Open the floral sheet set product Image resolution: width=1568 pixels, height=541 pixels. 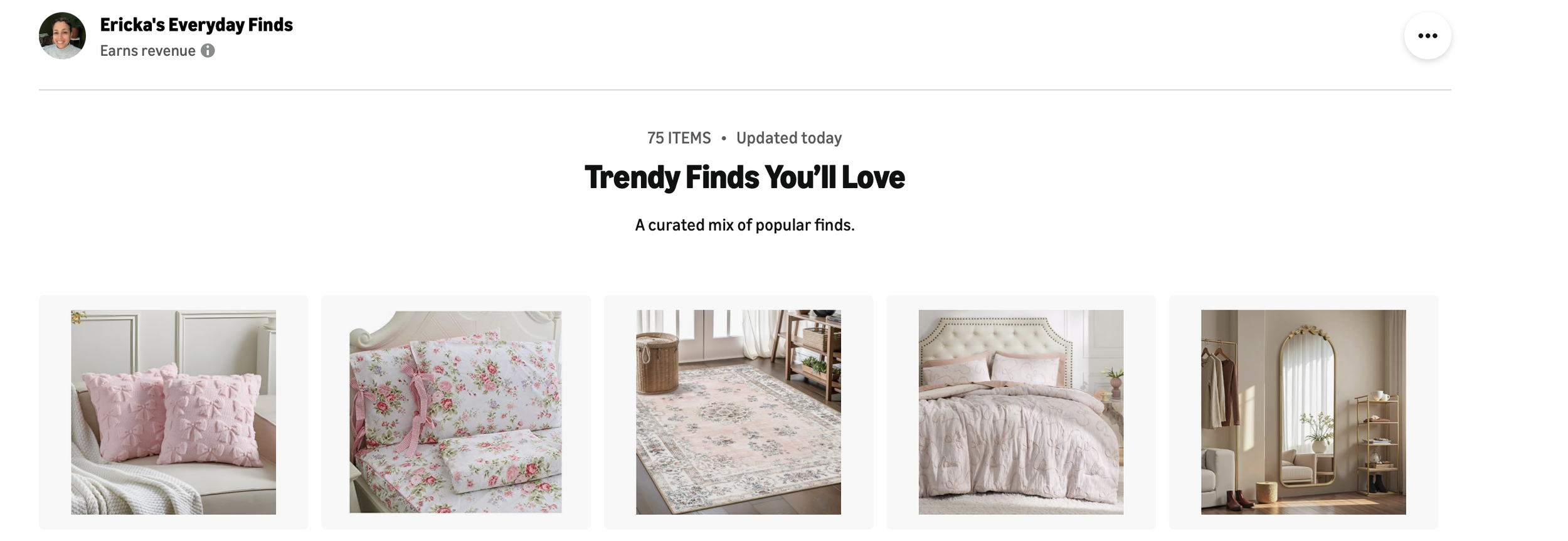455,412
